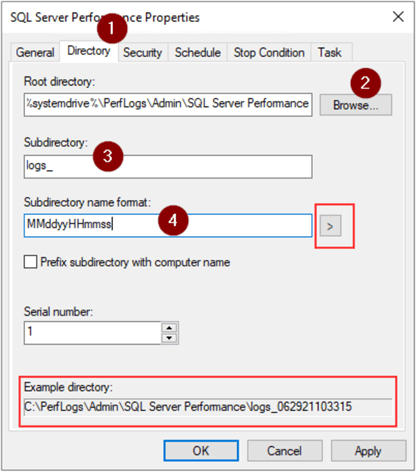Confirm with the OK button
416x472 pixels.
click(x=201, y=451)
